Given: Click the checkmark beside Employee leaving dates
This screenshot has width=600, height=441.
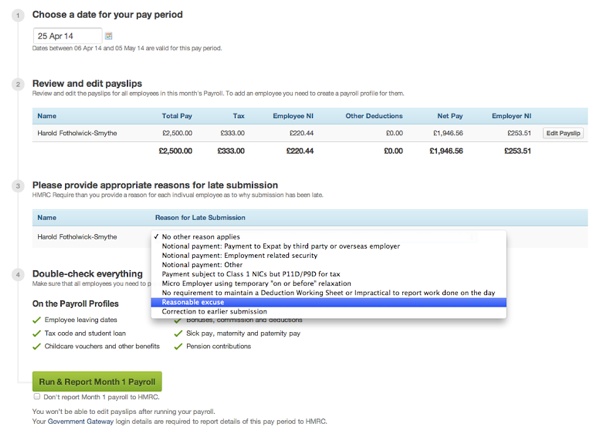Looking at the screenshot, I should 37,319.
